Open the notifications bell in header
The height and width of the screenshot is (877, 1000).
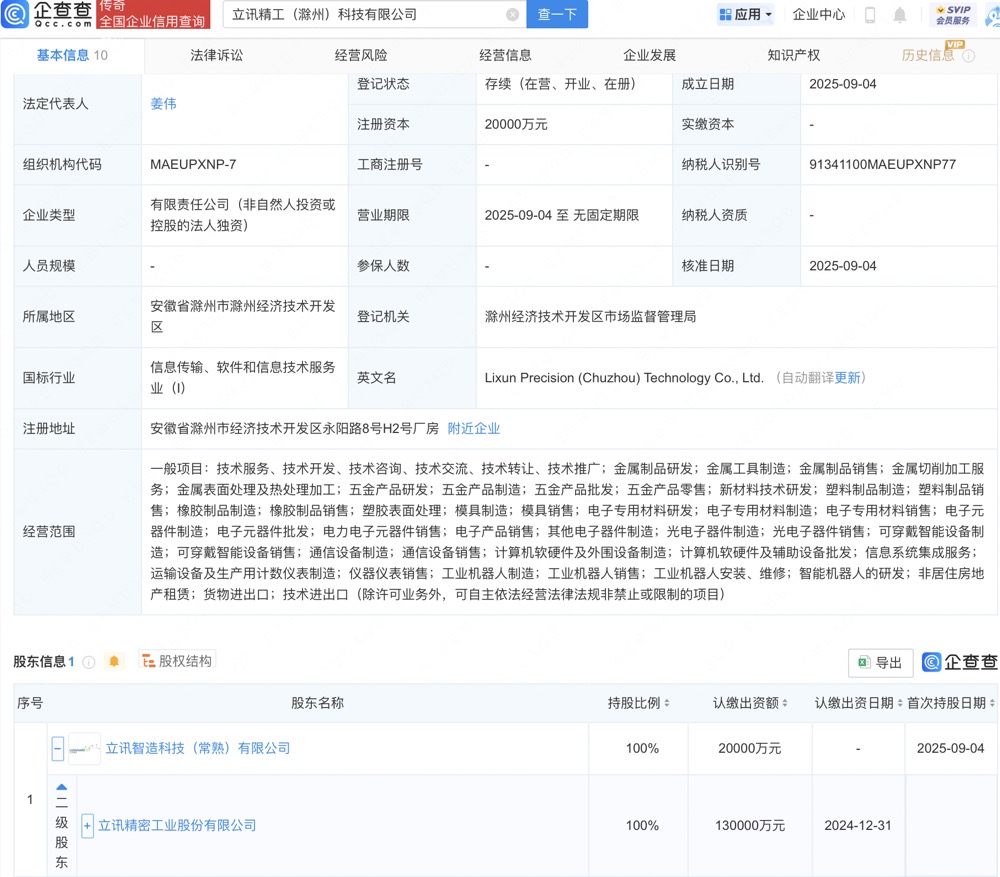[900, 15]
